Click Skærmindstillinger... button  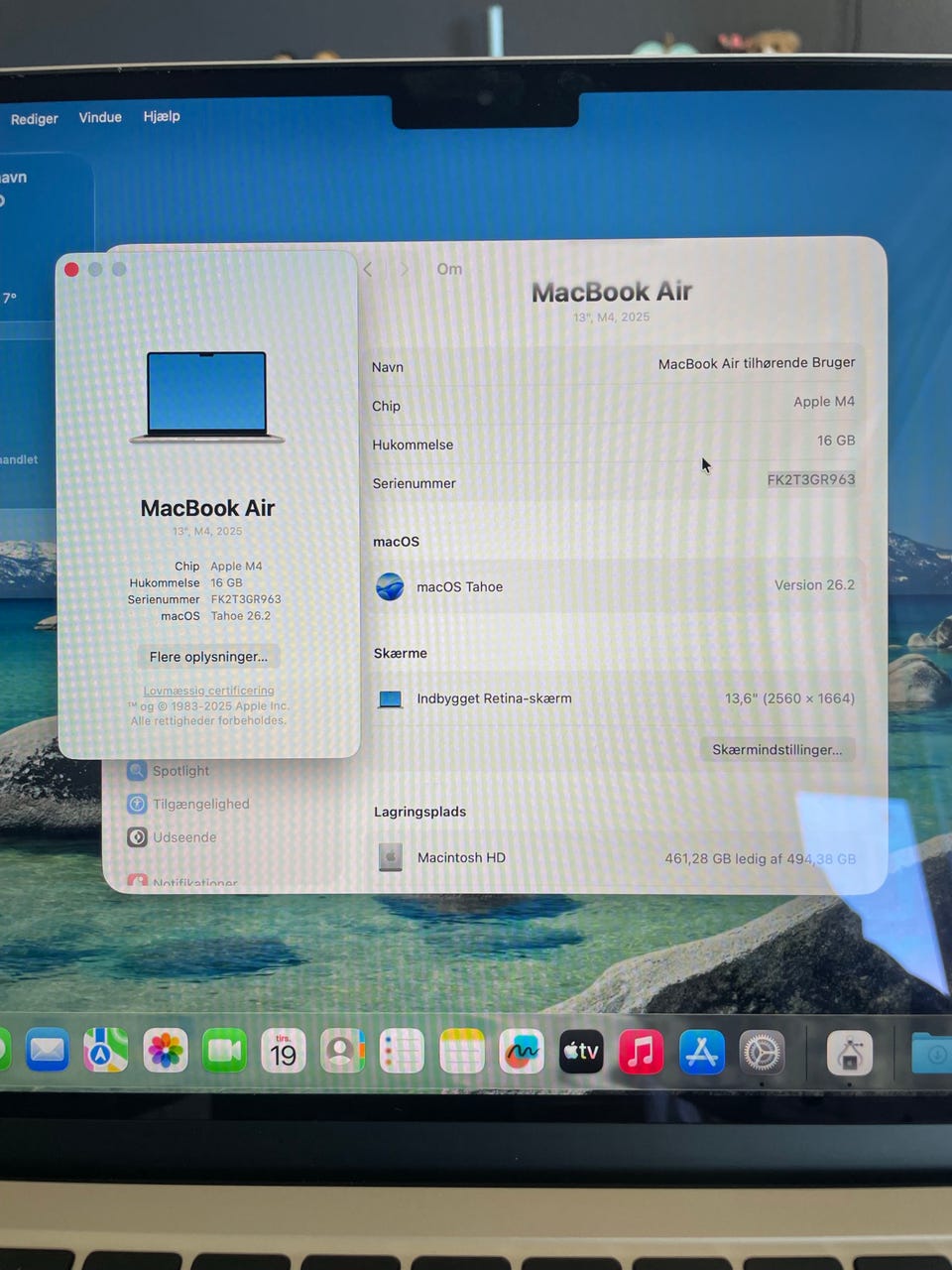click(x=777, y=749)
